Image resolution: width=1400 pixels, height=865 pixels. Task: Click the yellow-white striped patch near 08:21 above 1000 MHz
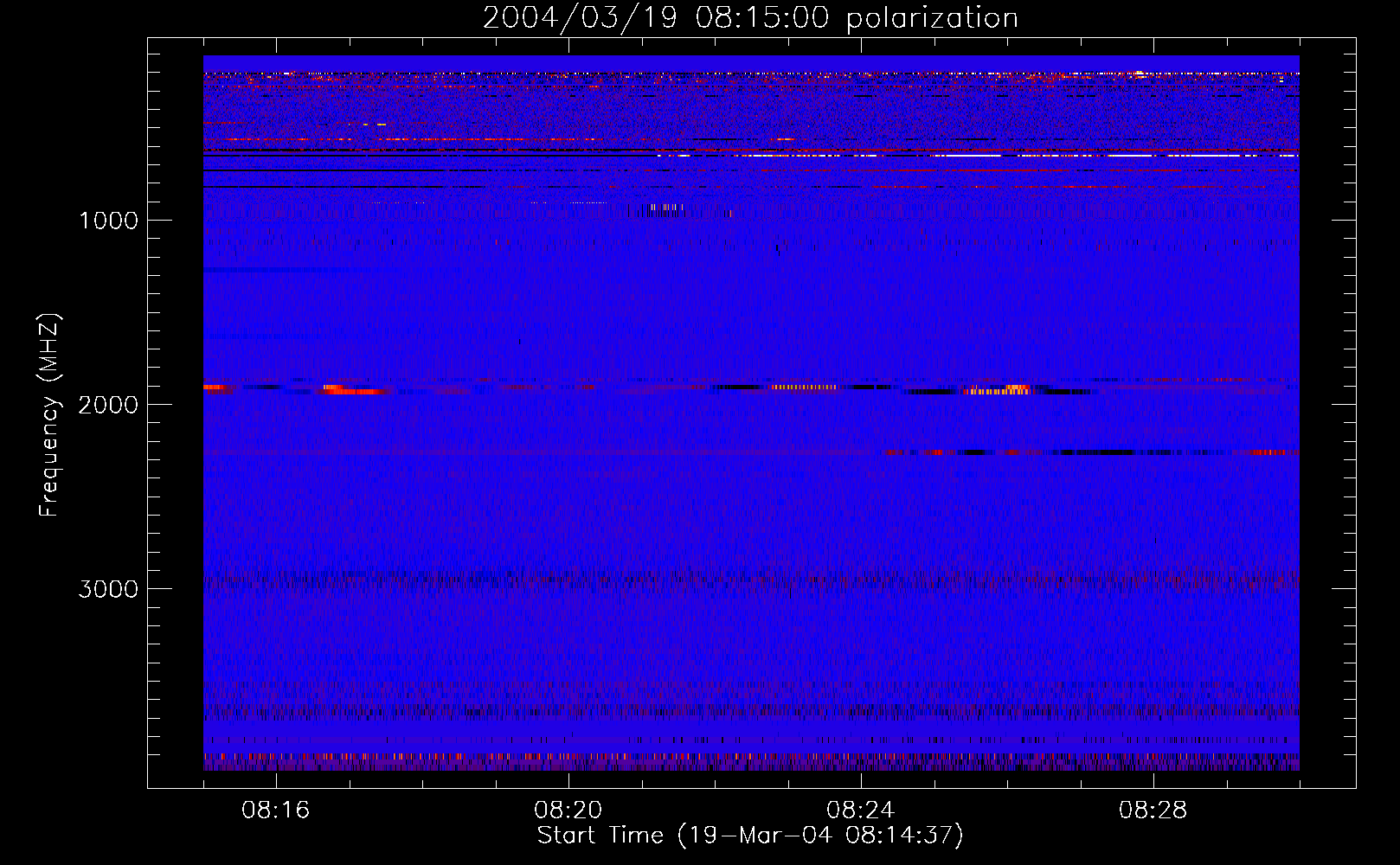coord(665,207)
